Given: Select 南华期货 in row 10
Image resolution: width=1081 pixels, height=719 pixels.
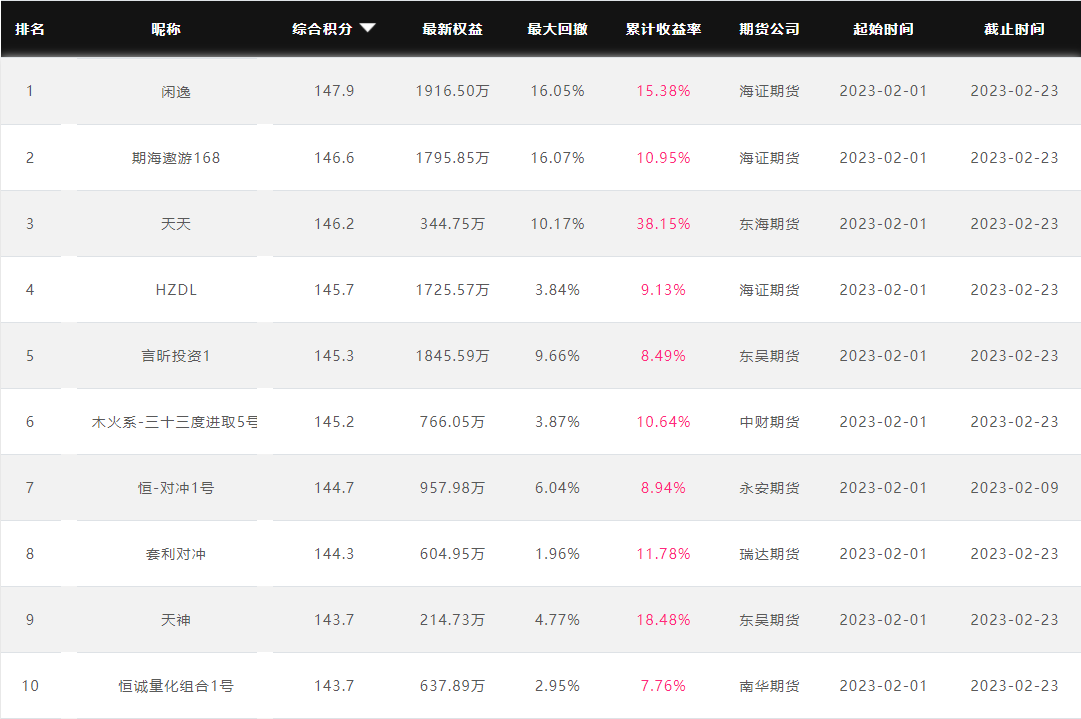Looking at the screenshot, I should point(769,686).
